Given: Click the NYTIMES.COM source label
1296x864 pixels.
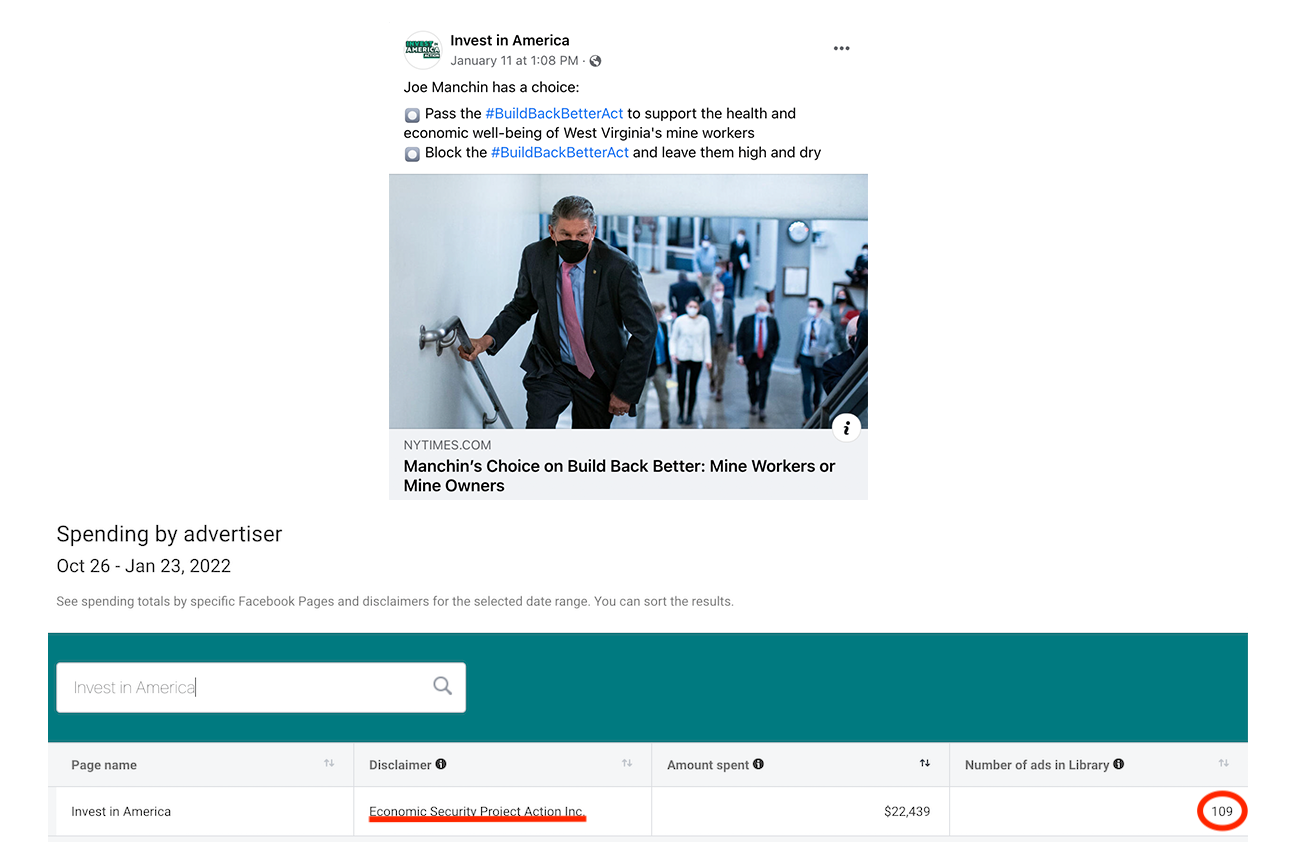Looking at the screenshot, I should 447,445.
